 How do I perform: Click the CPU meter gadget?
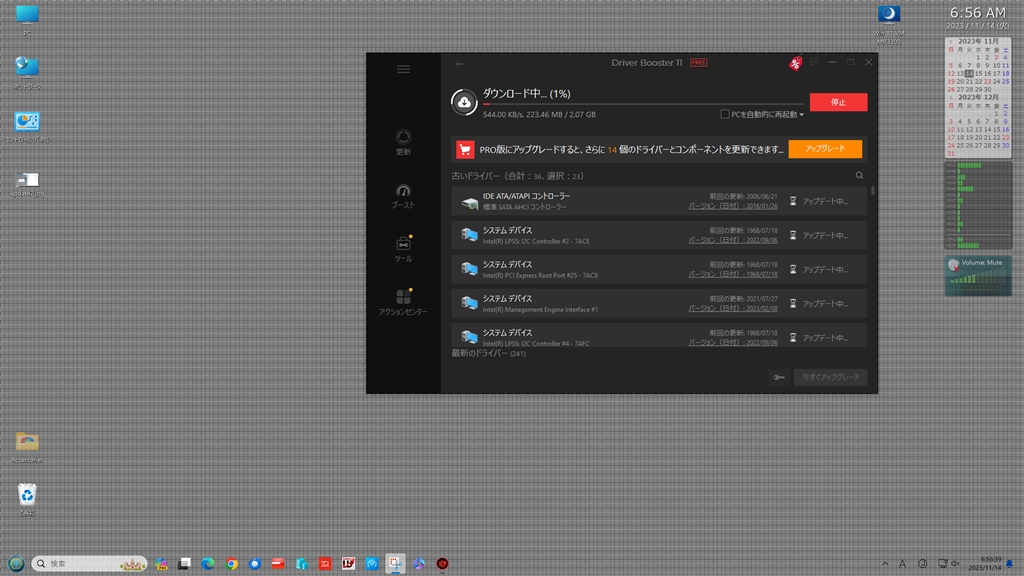[978, 205]
